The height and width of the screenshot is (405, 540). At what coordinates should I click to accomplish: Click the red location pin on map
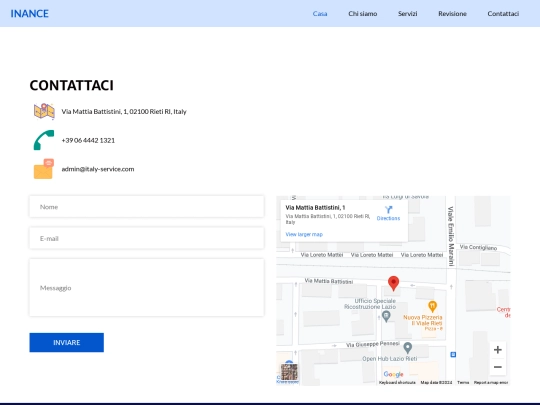click(x=394, y=283)
